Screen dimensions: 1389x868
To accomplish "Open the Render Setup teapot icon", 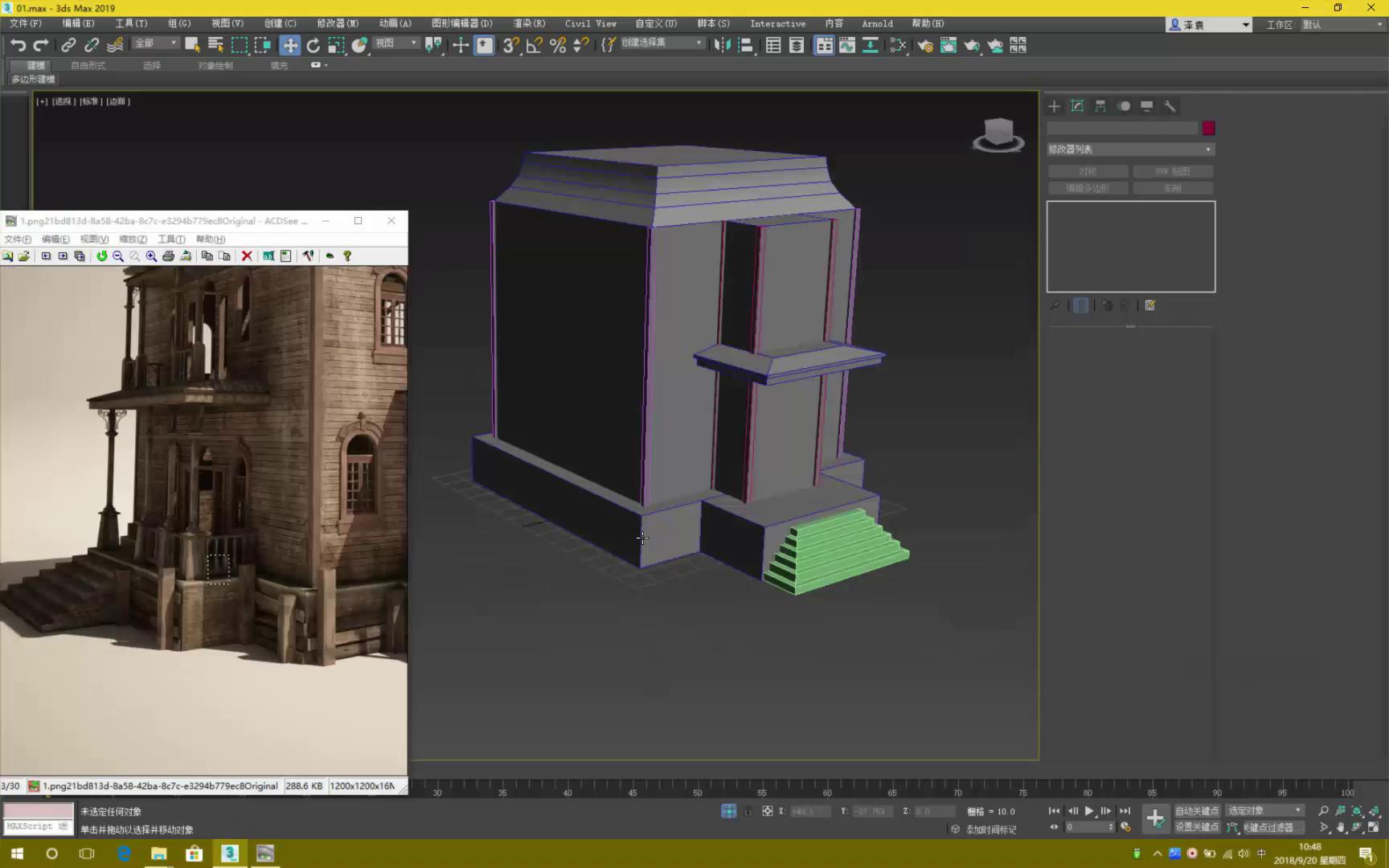I will (925, 46).
